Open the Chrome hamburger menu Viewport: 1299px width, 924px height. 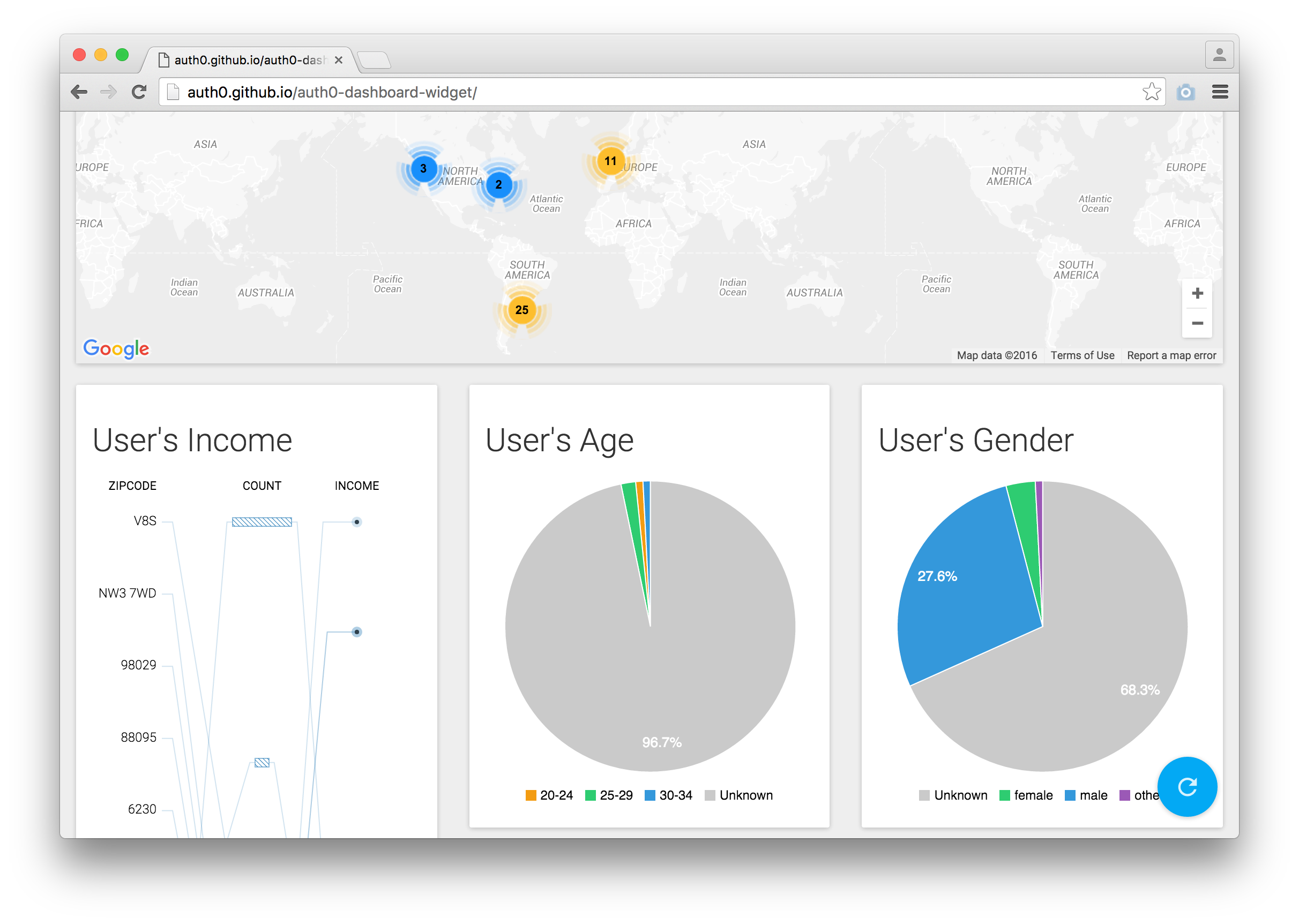1220,92
